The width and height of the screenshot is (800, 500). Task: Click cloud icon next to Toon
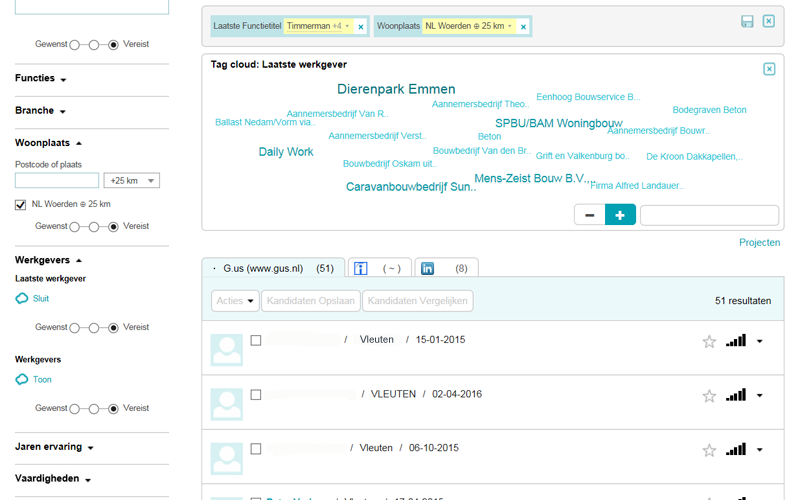(x=22, y=379)
